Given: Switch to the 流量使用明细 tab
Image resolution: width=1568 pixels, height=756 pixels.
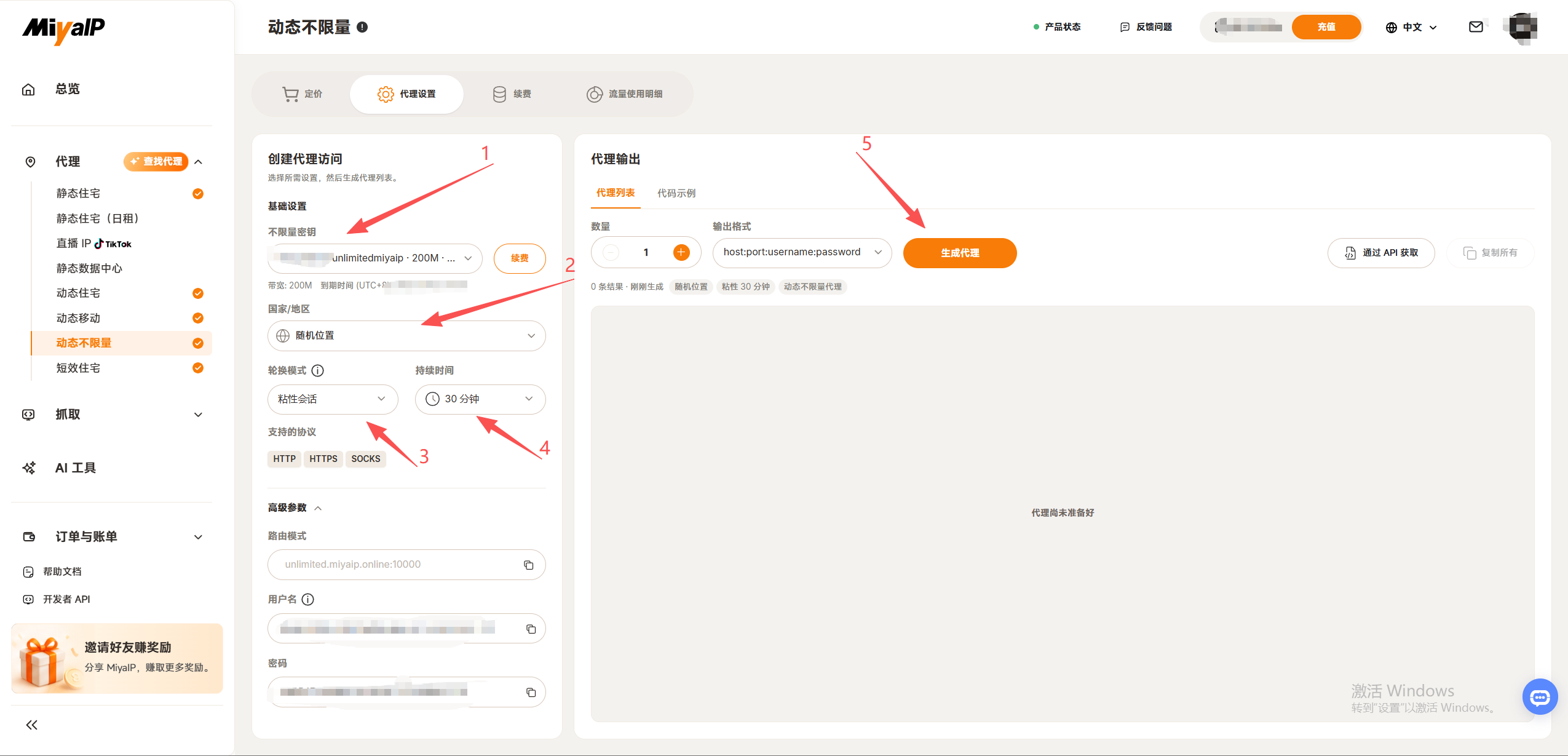Looking at the screenshot, I should tap(625, 94).
